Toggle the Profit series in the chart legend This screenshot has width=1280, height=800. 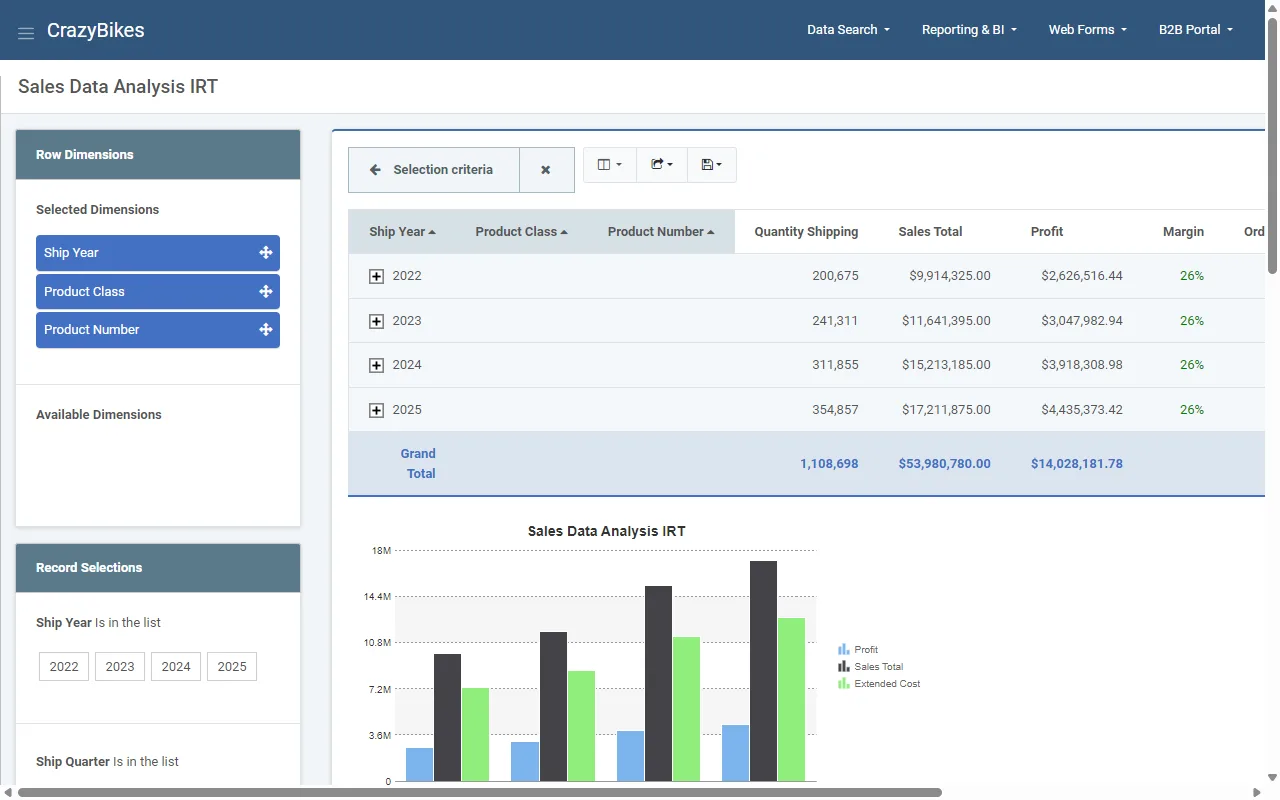click(x=858, y=650)
